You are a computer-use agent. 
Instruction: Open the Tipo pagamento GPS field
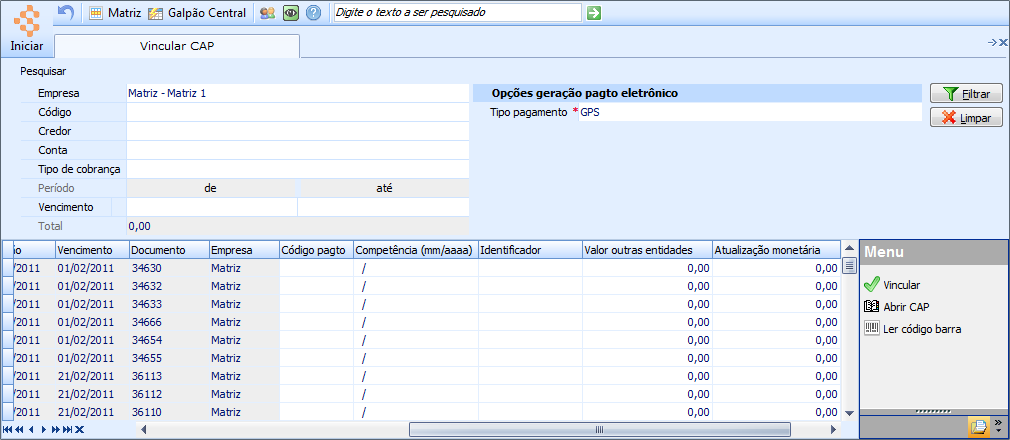tap(750, 112)
